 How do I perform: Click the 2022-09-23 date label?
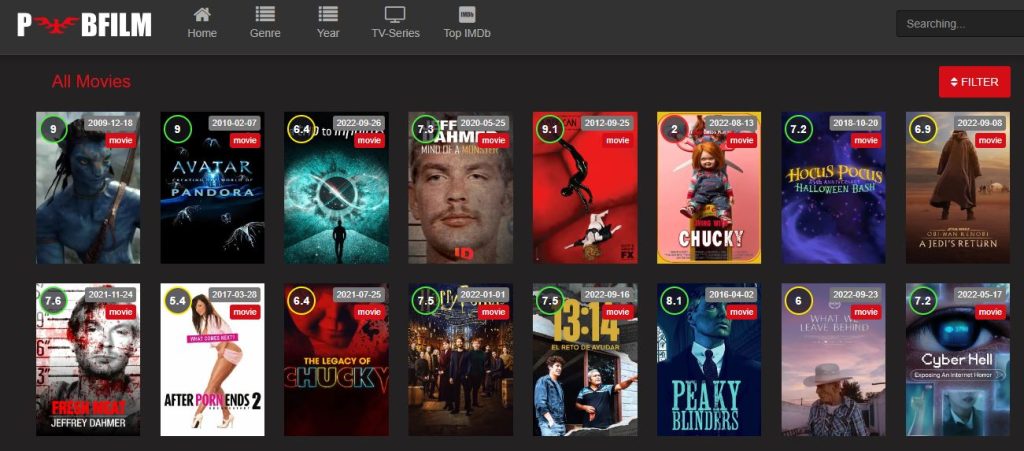[x=856, y=294]
